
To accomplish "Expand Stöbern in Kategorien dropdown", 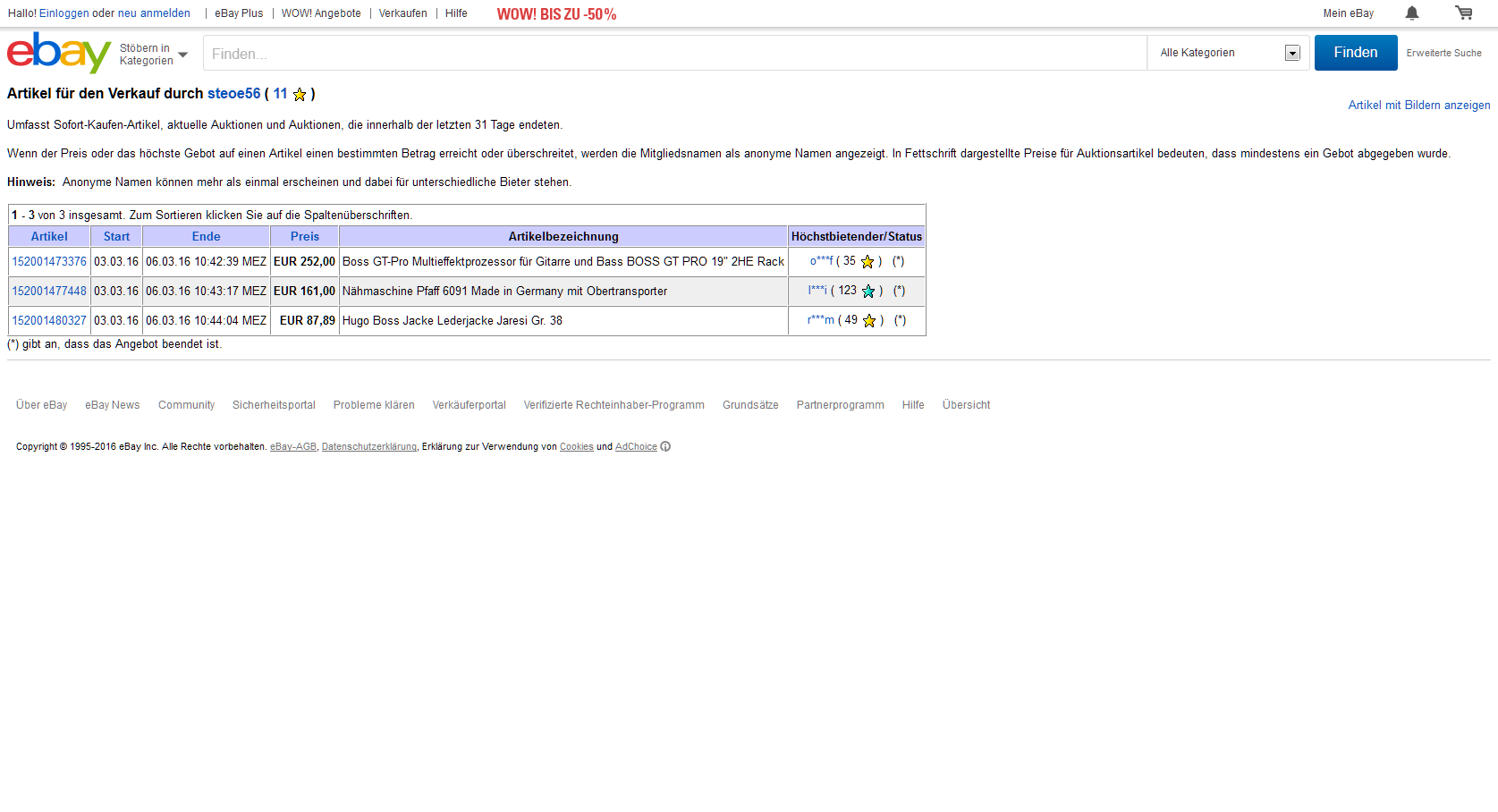I will tap(154, 55).
